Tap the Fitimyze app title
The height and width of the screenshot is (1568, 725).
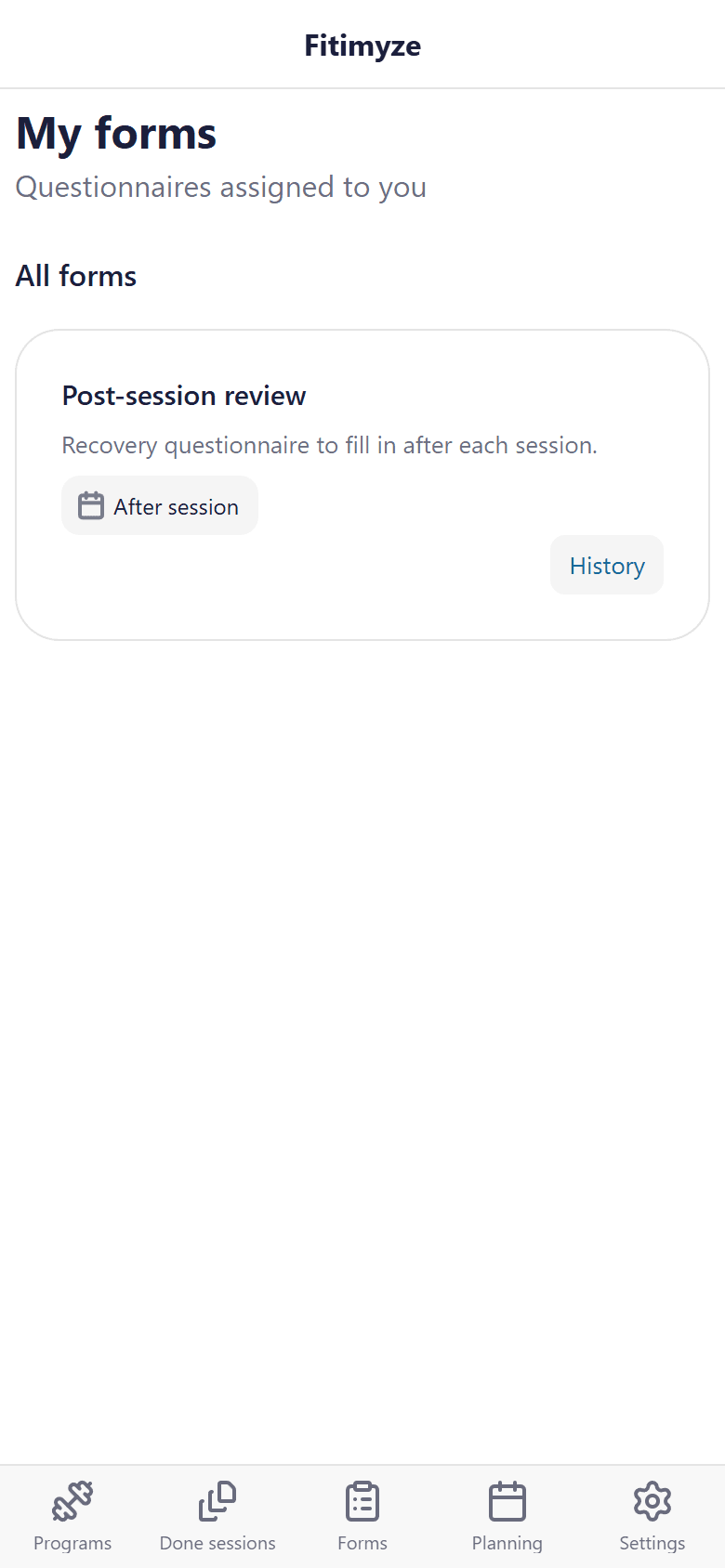(x=362, y=45)
